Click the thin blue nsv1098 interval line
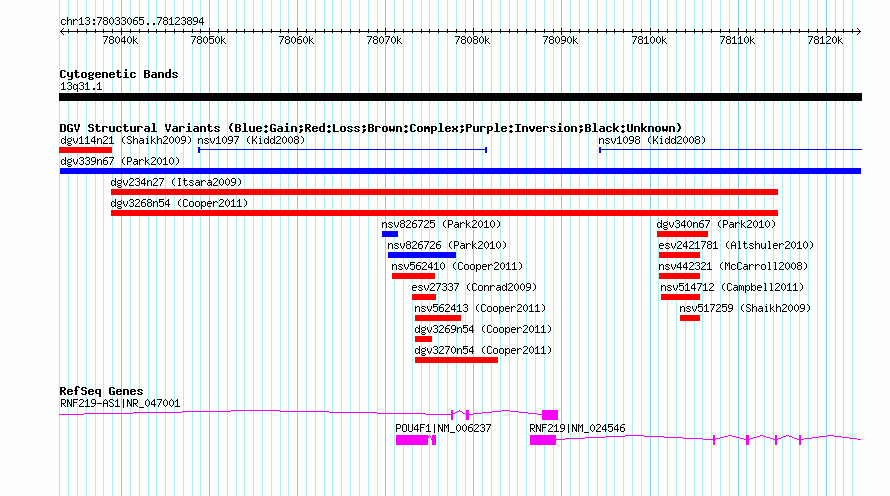 click(x=731, y=150)
